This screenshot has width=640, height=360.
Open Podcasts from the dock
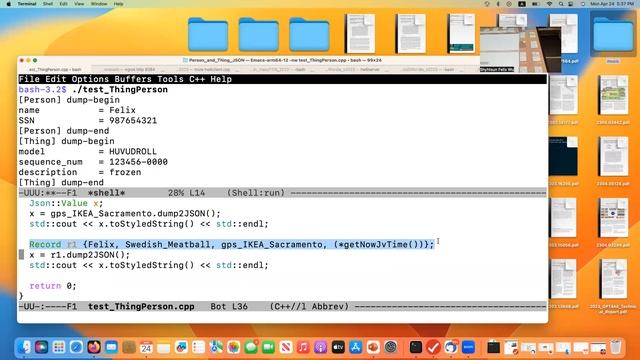coord(321,347)
